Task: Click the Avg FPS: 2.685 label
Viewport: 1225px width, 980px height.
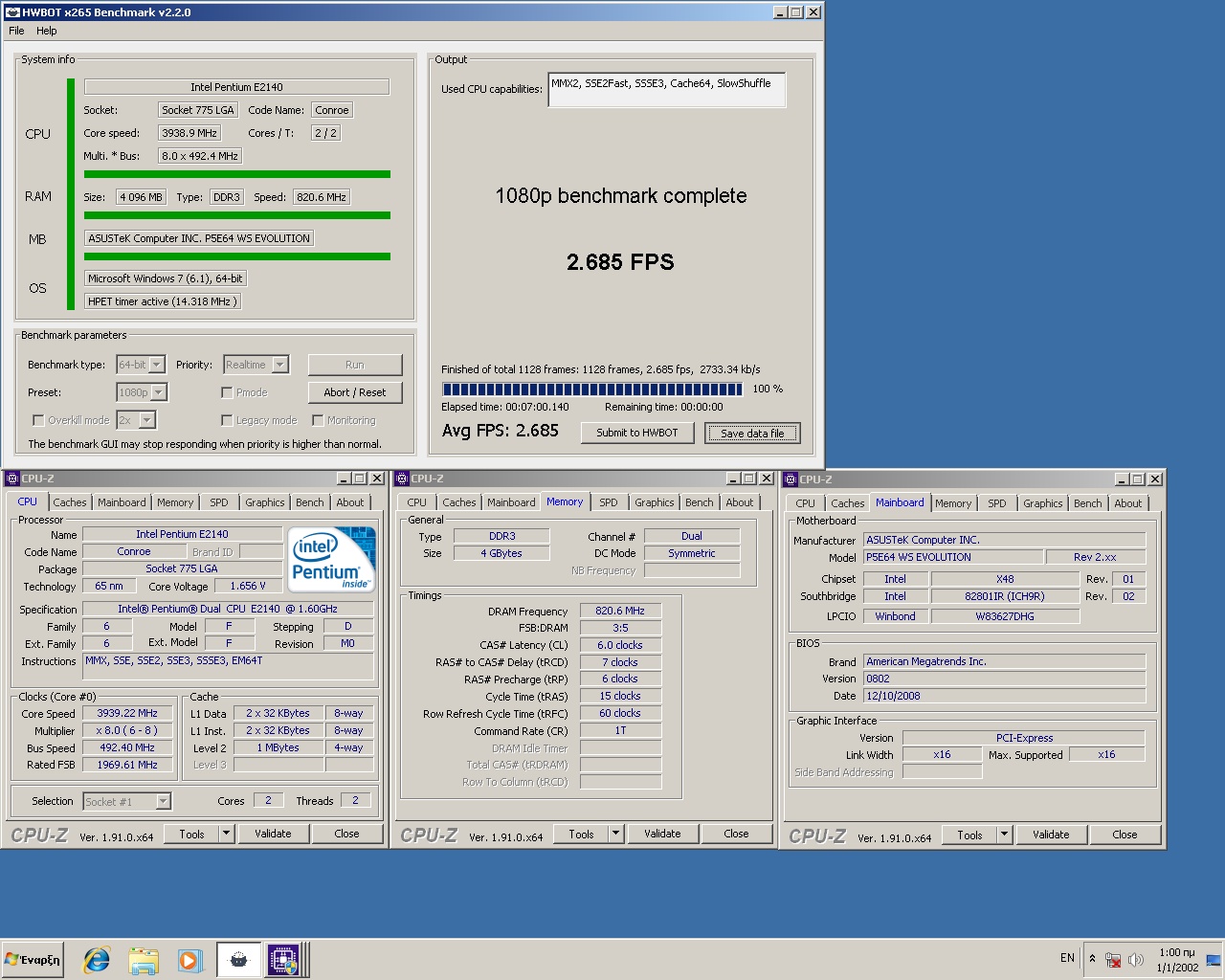Action: pos(501,431)
